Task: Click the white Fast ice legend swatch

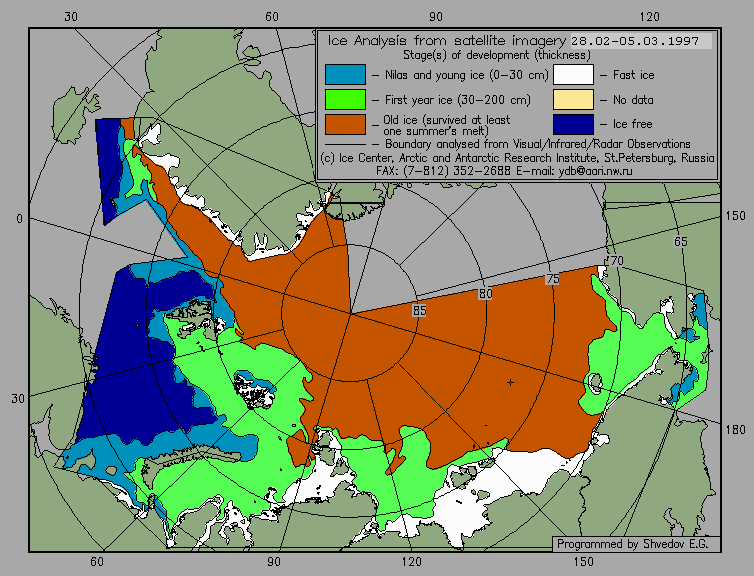Action: (573, 75)
